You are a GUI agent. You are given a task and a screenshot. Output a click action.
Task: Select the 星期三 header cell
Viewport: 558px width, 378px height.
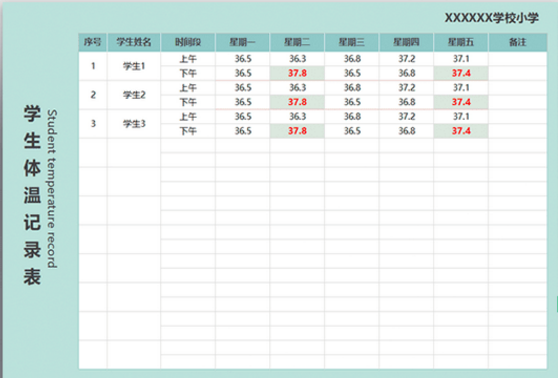click(352, 42)
